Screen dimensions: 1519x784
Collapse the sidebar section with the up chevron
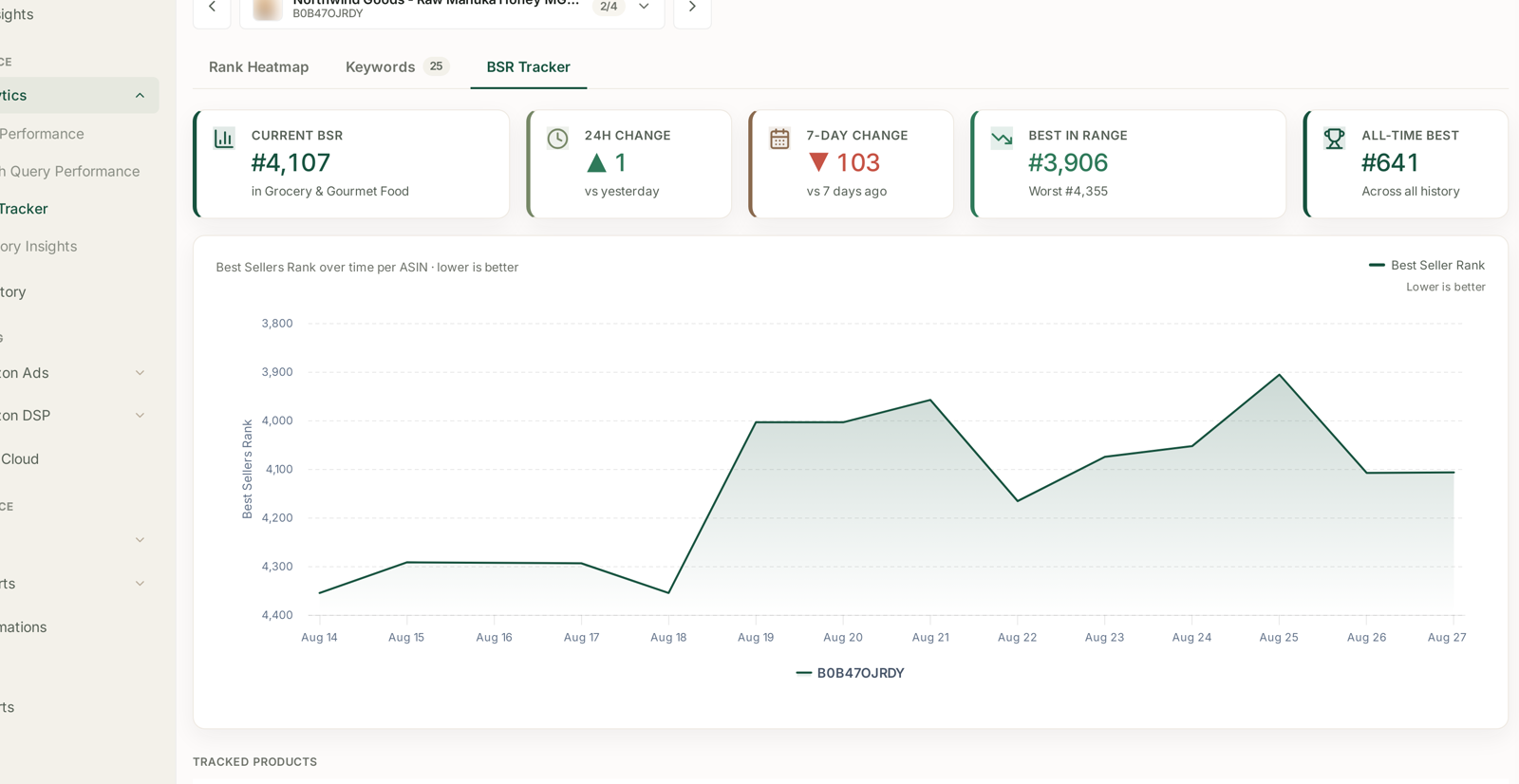[140, 96]
